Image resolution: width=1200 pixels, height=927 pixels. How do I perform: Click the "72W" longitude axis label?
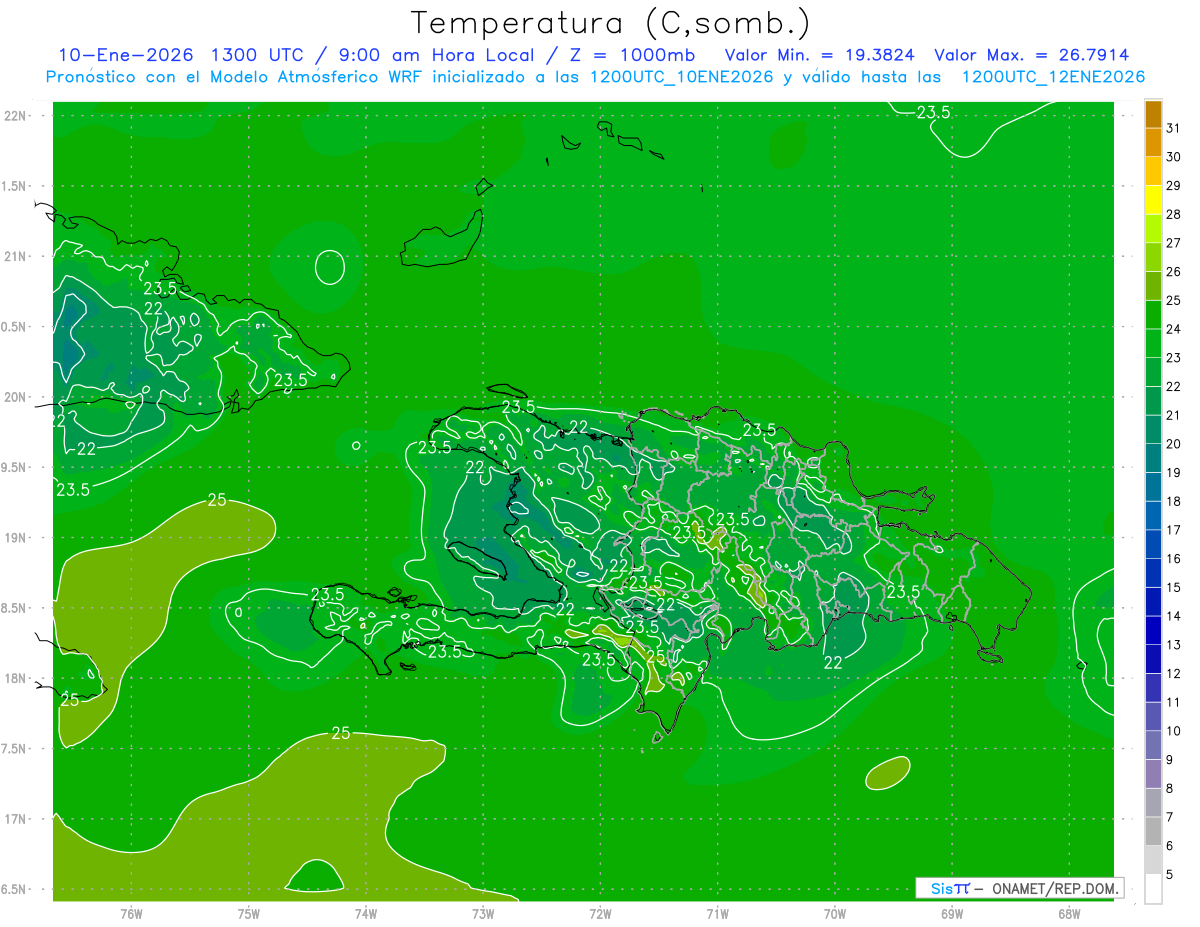[600, 914]
